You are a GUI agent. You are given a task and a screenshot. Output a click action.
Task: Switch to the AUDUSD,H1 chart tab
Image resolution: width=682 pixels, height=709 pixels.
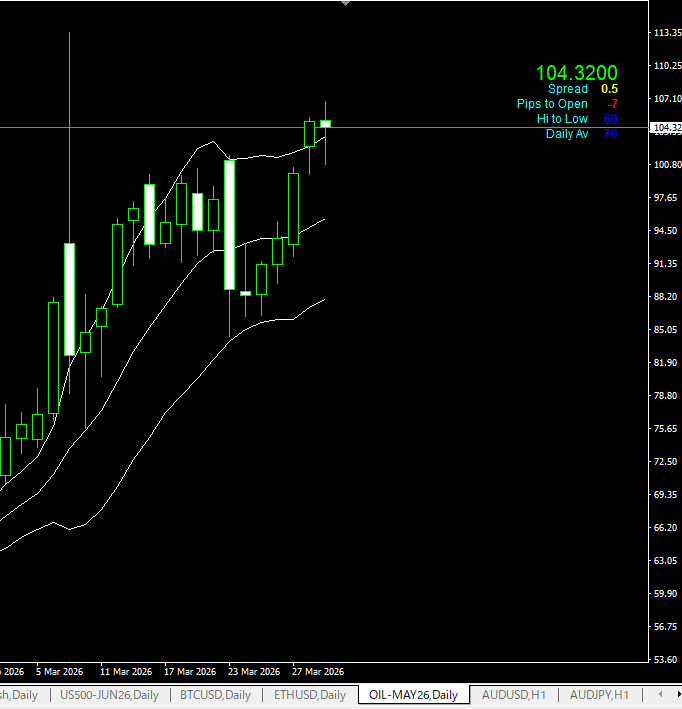[513, 695]
